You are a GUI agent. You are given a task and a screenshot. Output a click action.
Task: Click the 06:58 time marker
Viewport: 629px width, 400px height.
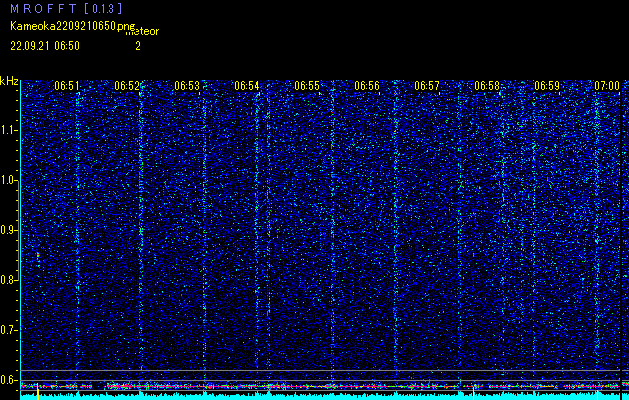pyautogui.click(x=487, y=85)
